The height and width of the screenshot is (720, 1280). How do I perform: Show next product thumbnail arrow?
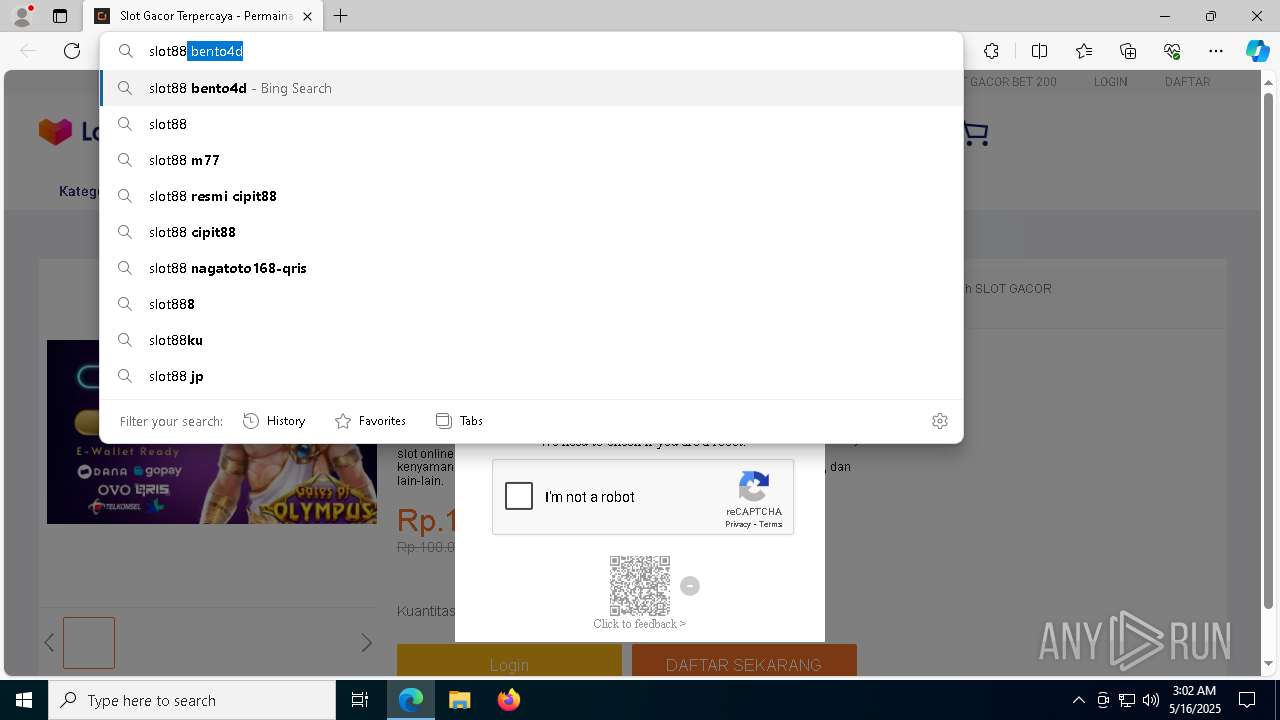(x=366, y=642)
